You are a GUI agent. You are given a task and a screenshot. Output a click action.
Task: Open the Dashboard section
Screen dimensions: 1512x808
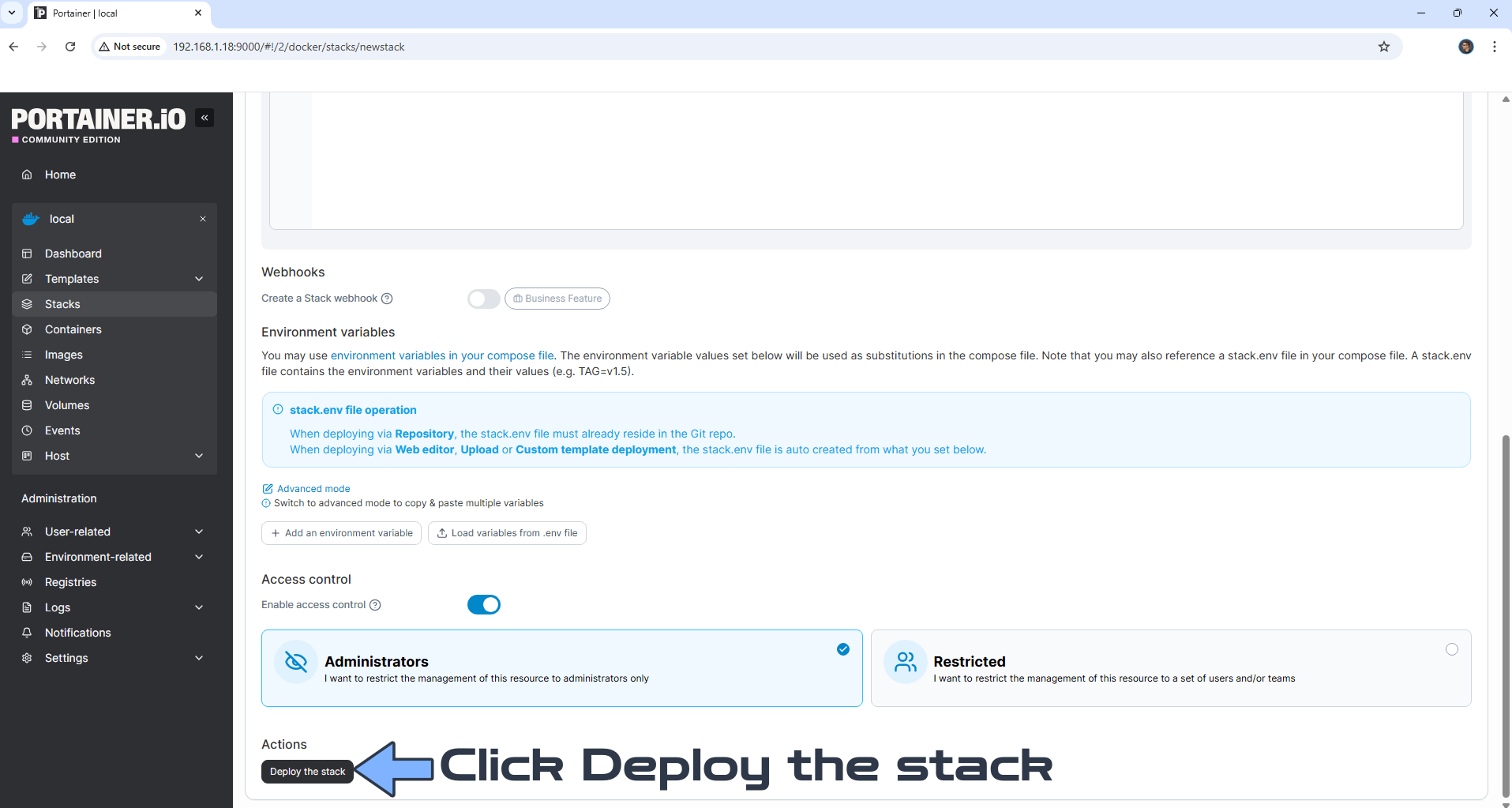[x=73, y=254]
